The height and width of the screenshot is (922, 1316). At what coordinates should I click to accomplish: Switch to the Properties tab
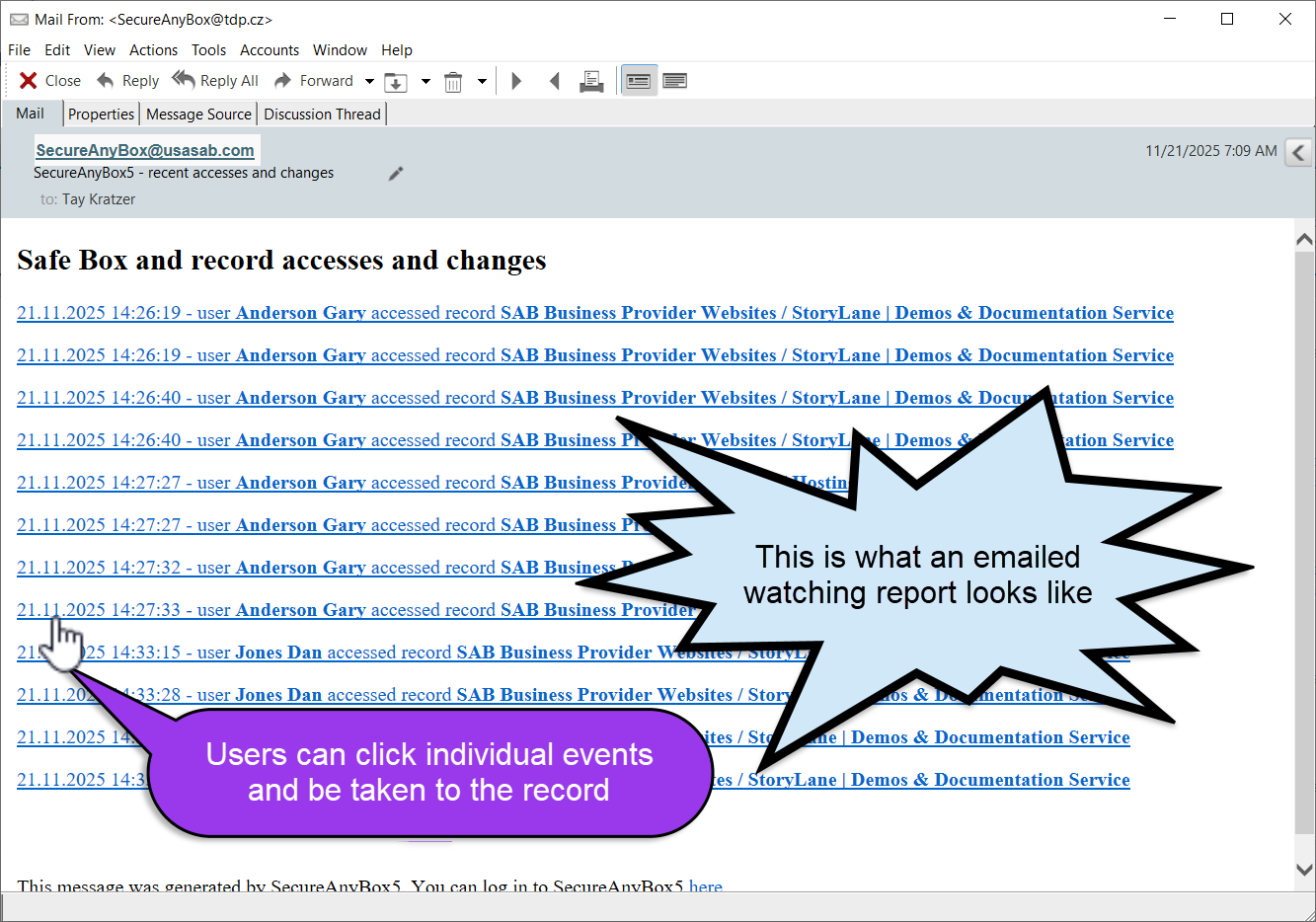pyautogui.click(x=101, y=115)
